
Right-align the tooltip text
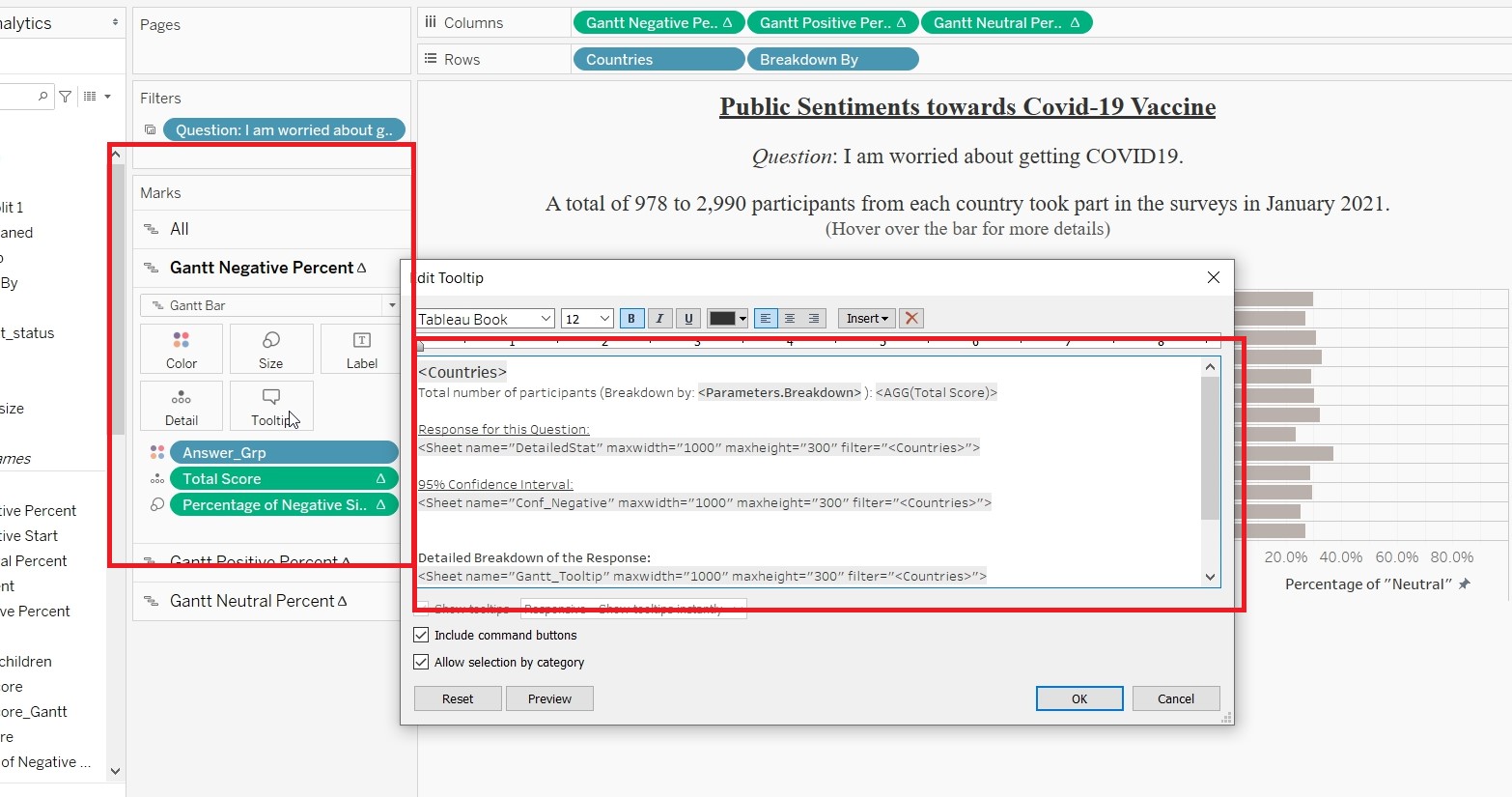(x=814, y=319)
